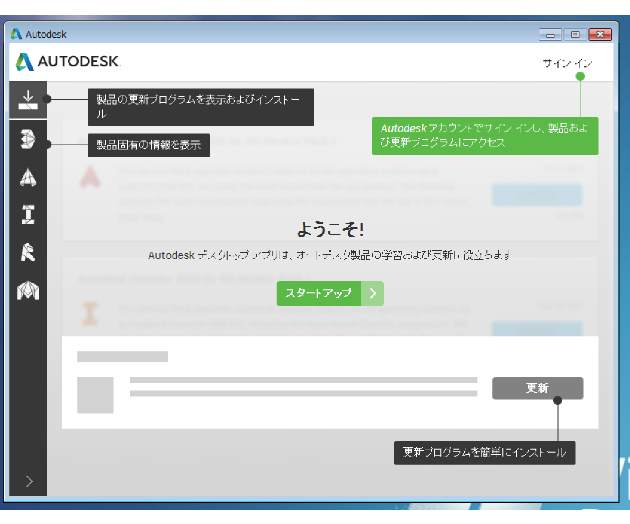630x524 pixels.
Task: Minimize the Autodesk window
Action: (550, 35)
